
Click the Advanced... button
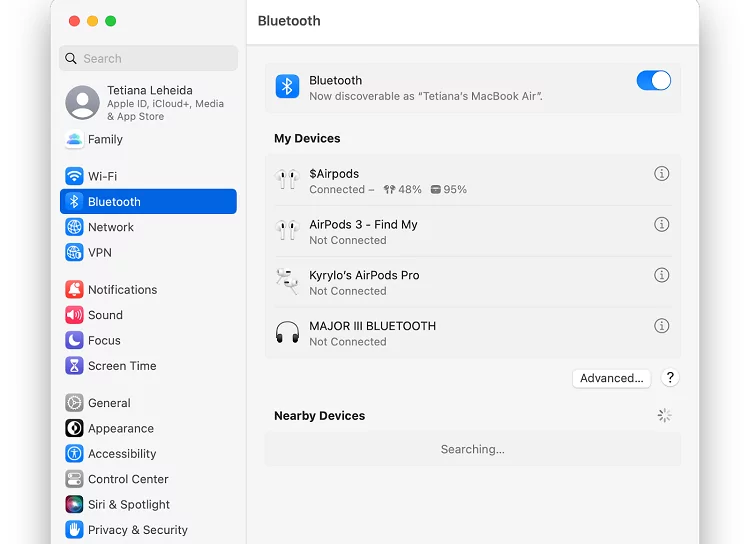coord(611,378)
